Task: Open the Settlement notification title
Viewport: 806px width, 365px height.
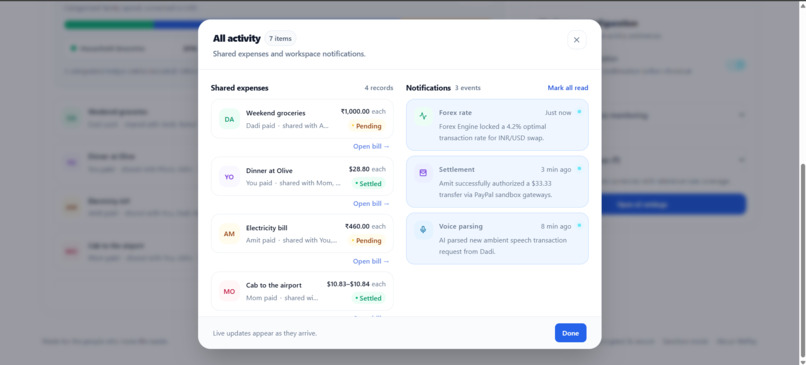Action: [456, 170]
